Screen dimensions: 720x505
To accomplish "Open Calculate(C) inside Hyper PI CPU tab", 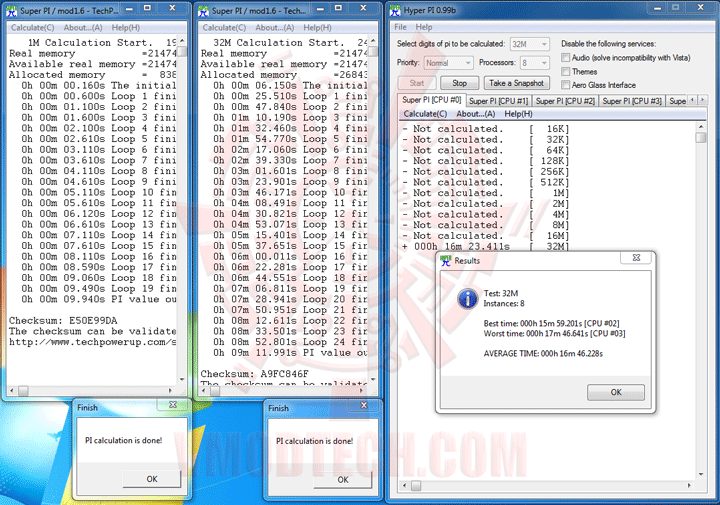I will (x=425, y=114).
